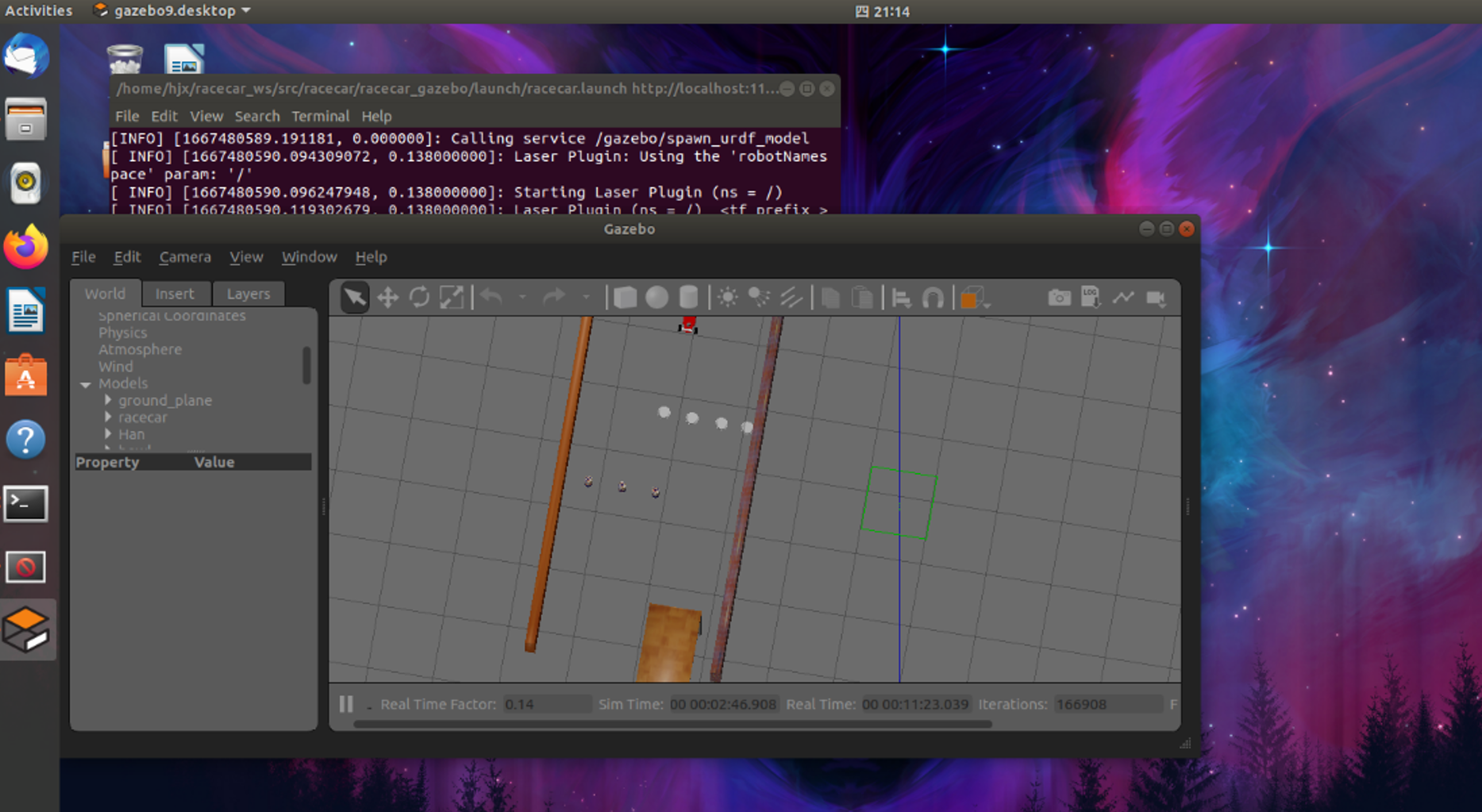The width and height of the screenshot is (1482, 812).
Task: Insert a sphere shape
Action: (x=656, y=298)
